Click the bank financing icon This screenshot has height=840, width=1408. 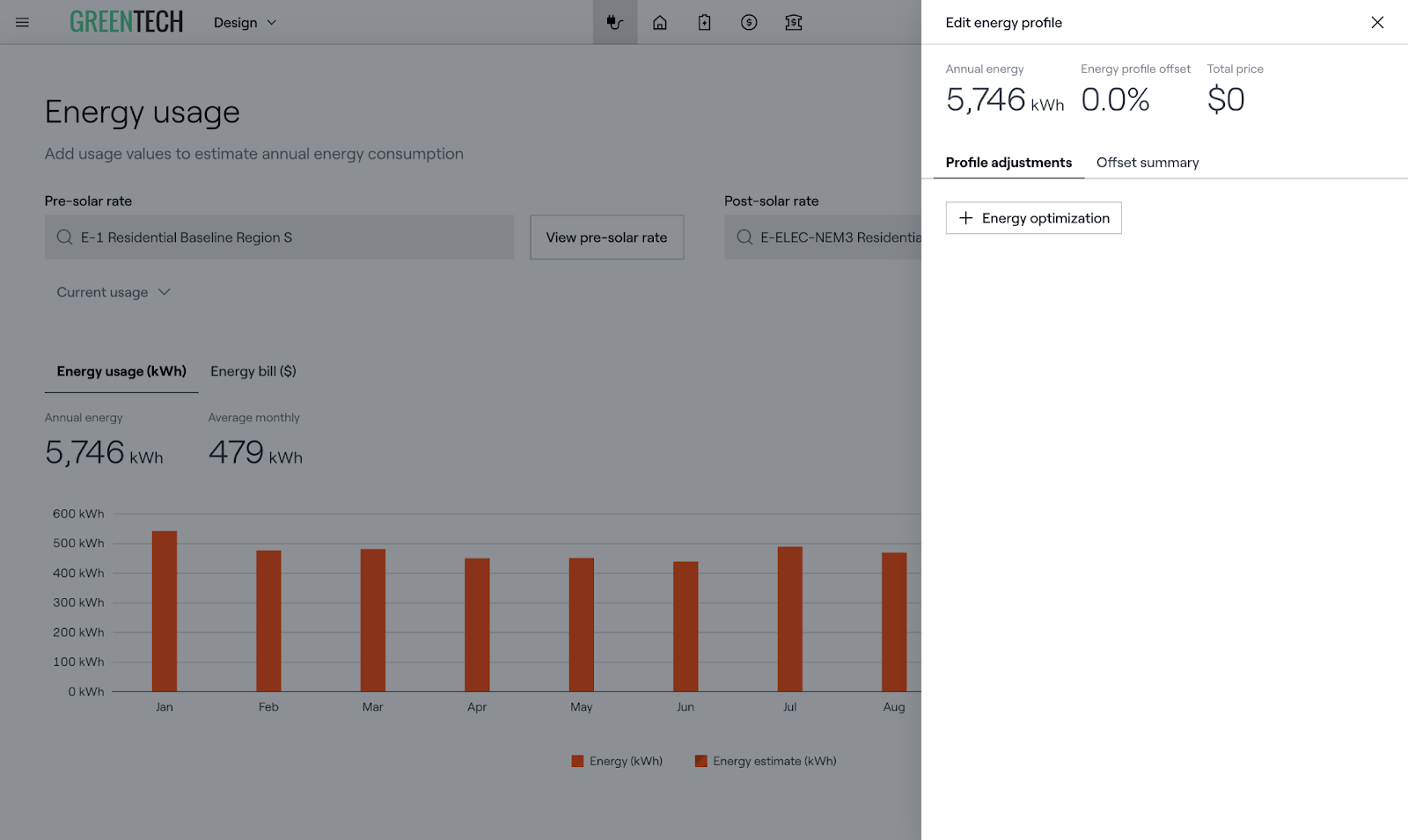(x=793, y=22)
